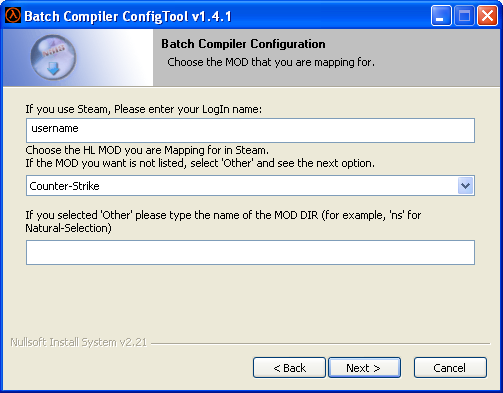This screenshot has height=393, width=503.
Task: Click the 'If you use Steam' label
Action: 144,109
